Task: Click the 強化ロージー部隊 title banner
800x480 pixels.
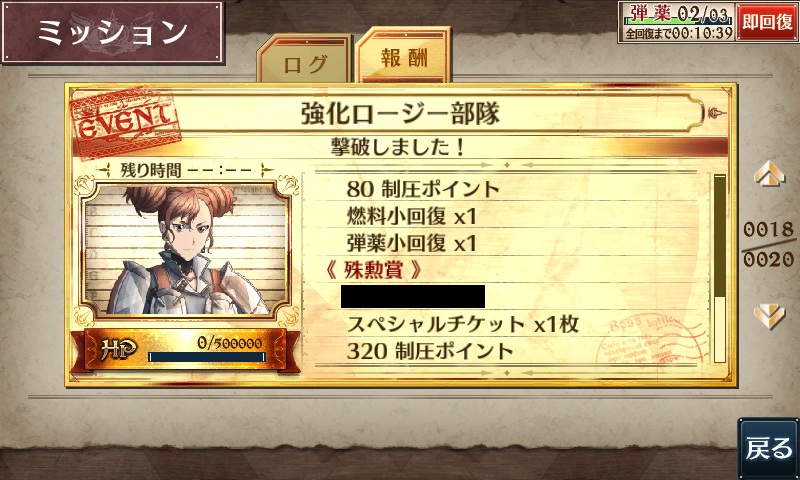Action: point(400,113)
